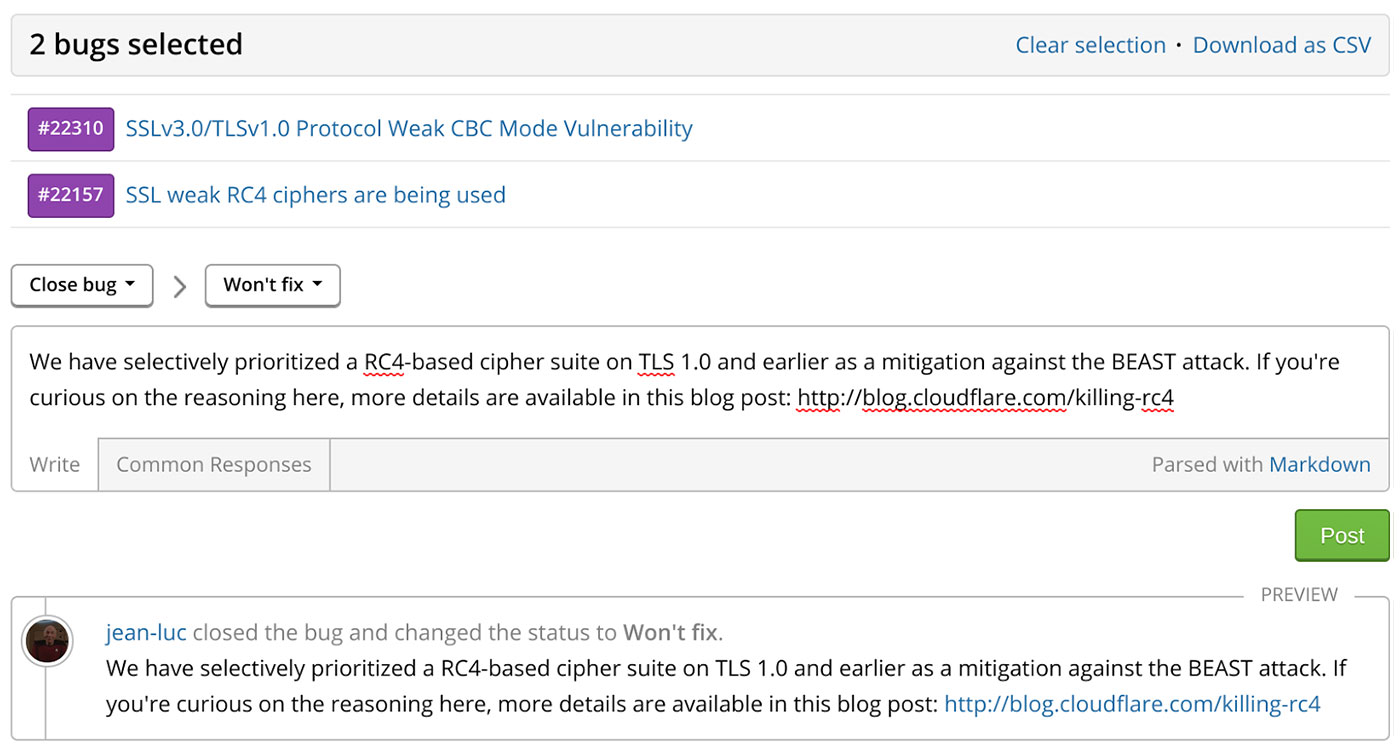1400x756 pixels.
Task: Switch to the Common Responses tab
Action: (213, 464)
